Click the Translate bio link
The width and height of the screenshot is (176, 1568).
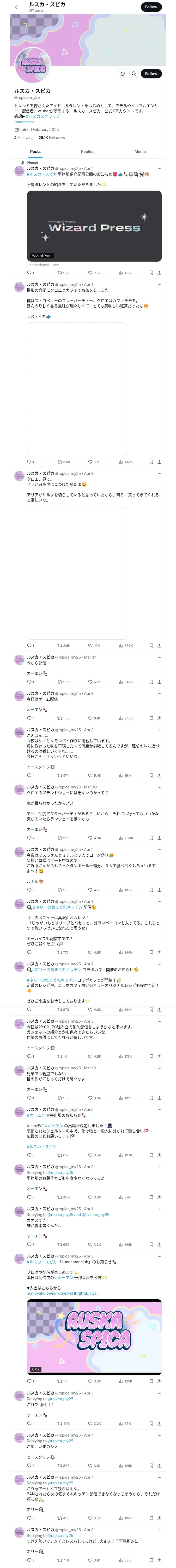pyautogui.click(x=24, y=122)
